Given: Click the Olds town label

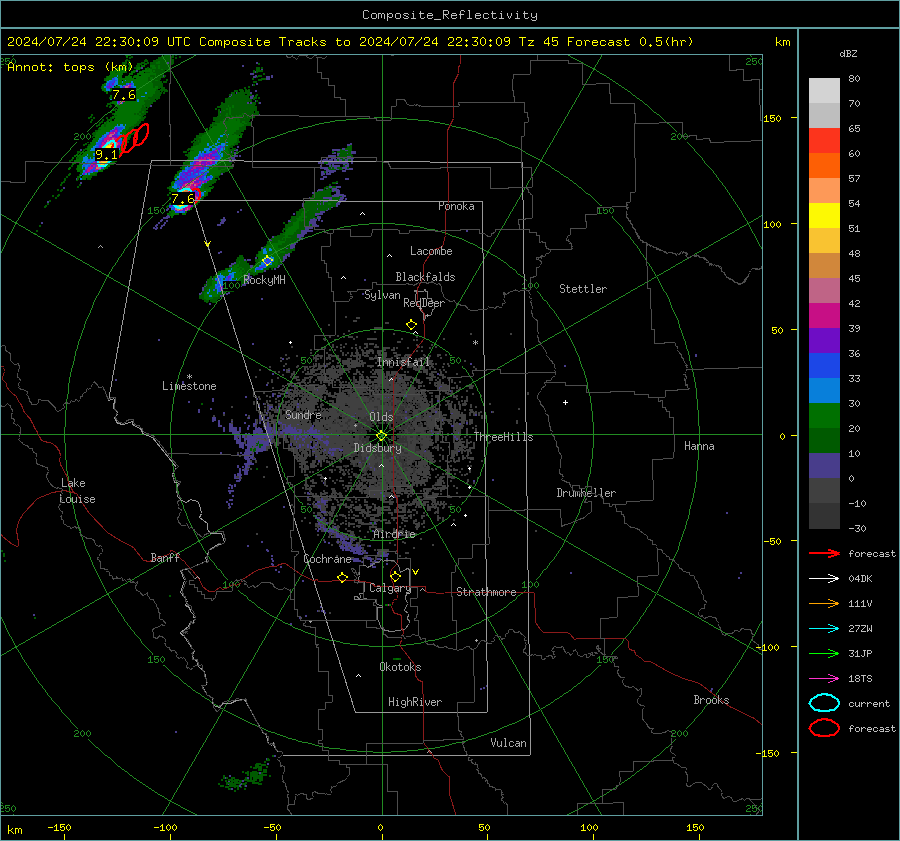Looking at the screenshot, I should point(381,417).
